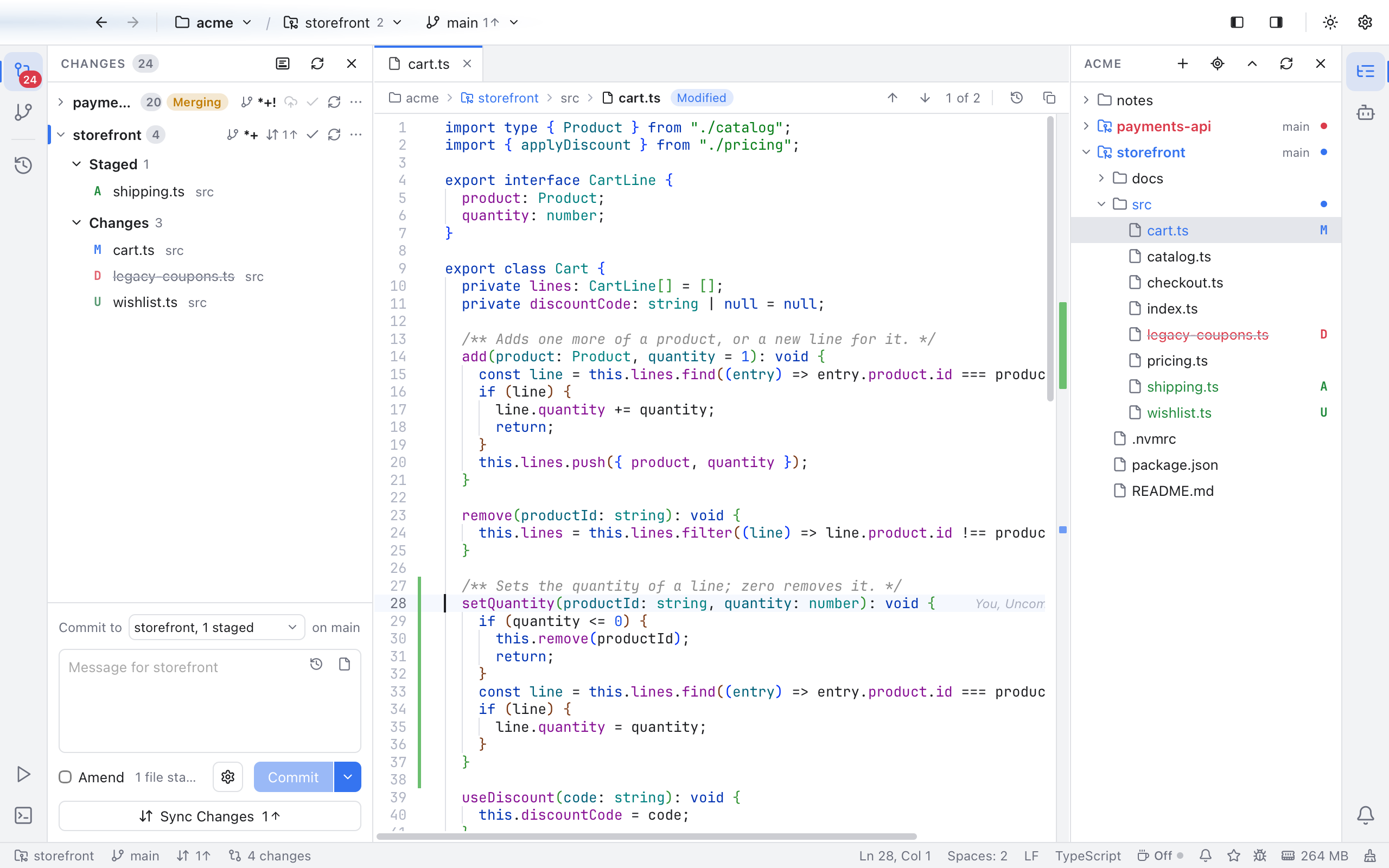
Task: Enable the Amend checkbox
Action: coord(66,777)
